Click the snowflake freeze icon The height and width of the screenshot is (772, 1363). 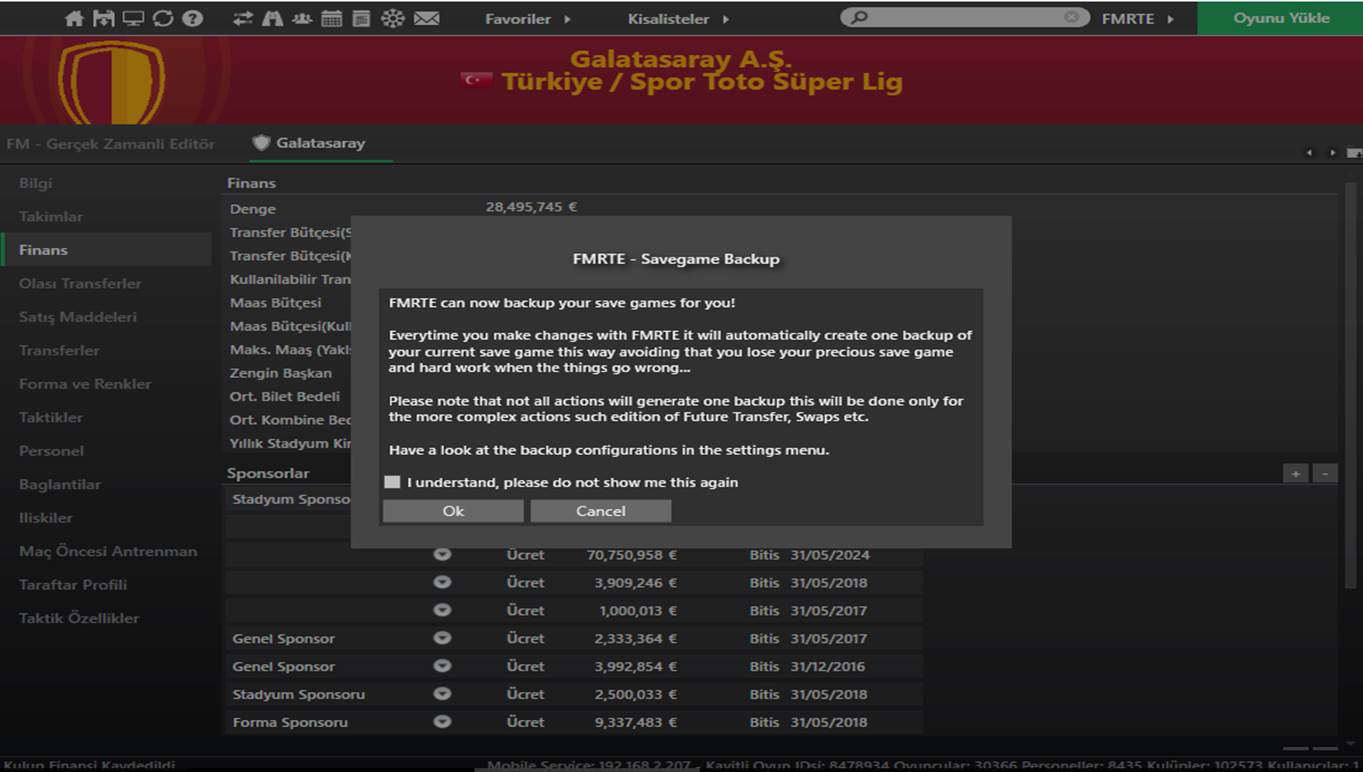(393, 18)
